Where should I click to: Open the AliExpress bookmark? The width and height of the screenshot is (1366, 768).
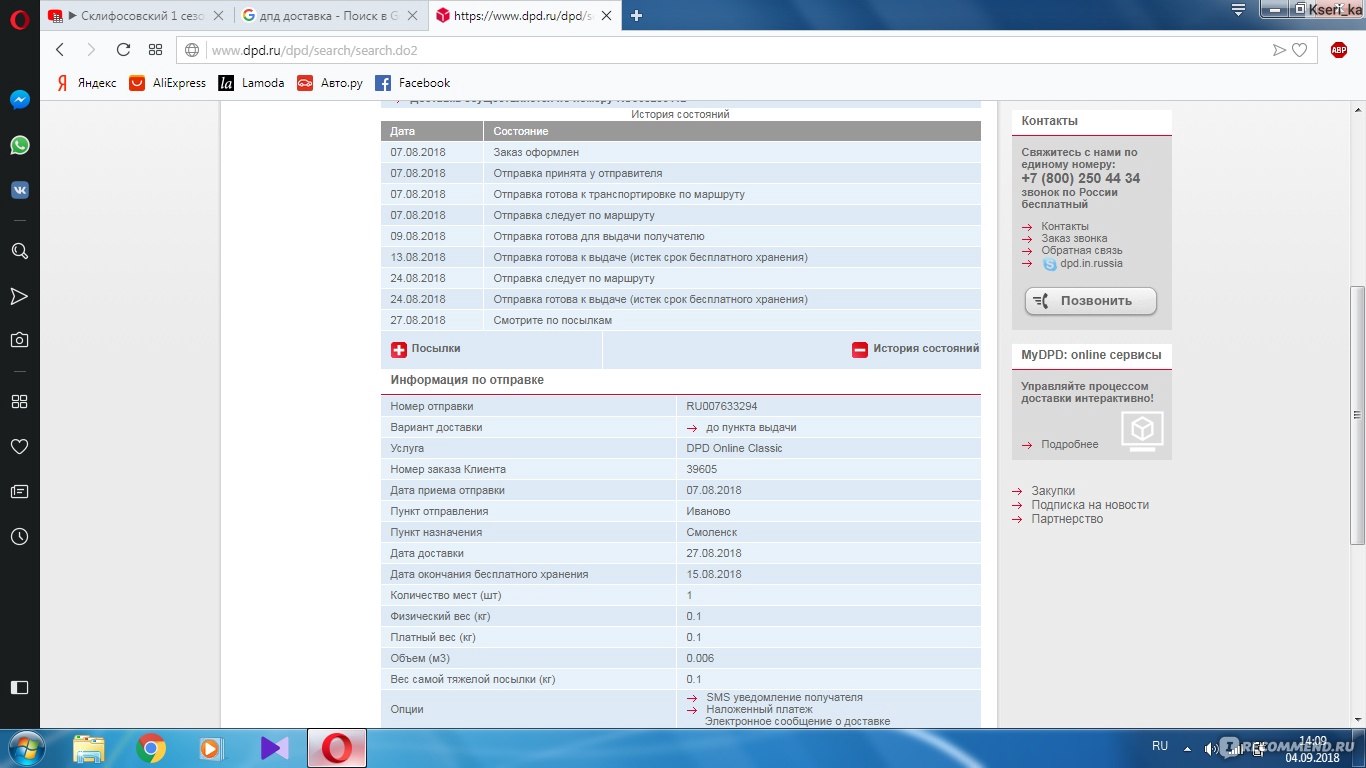click(167, 83)
